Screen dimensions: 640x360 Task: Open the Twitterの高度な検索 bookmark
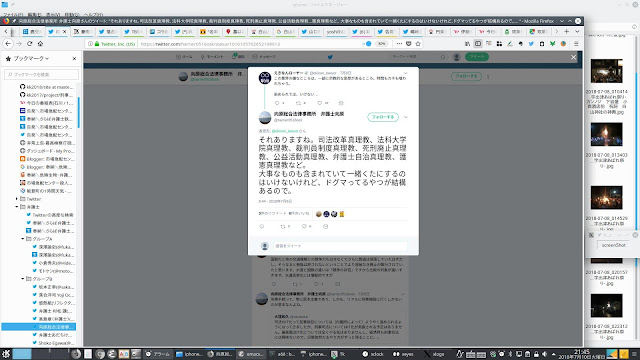pos(49,215)
